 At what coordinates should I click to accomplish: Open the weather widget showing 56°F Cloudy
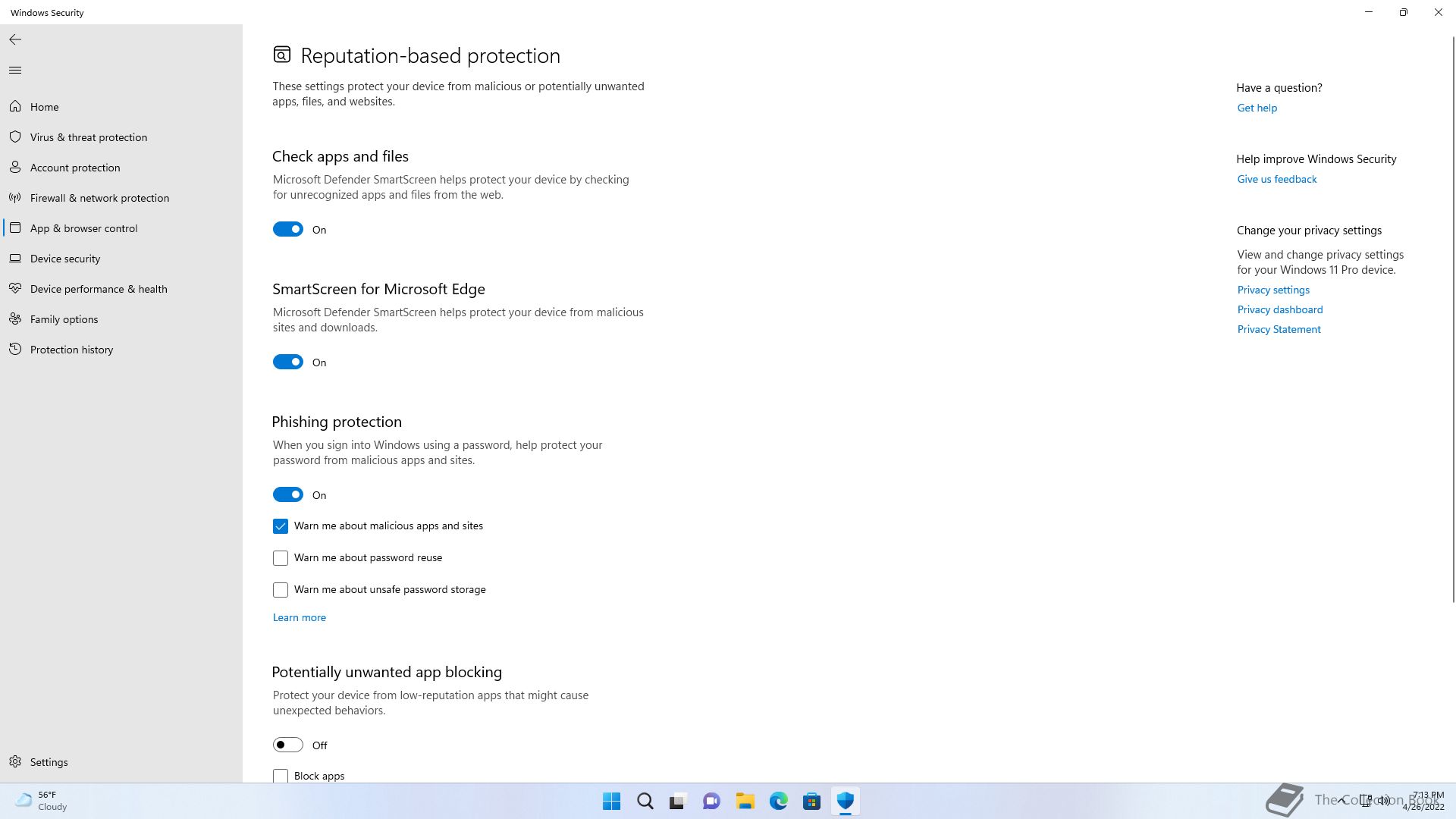tap(42, 801)
